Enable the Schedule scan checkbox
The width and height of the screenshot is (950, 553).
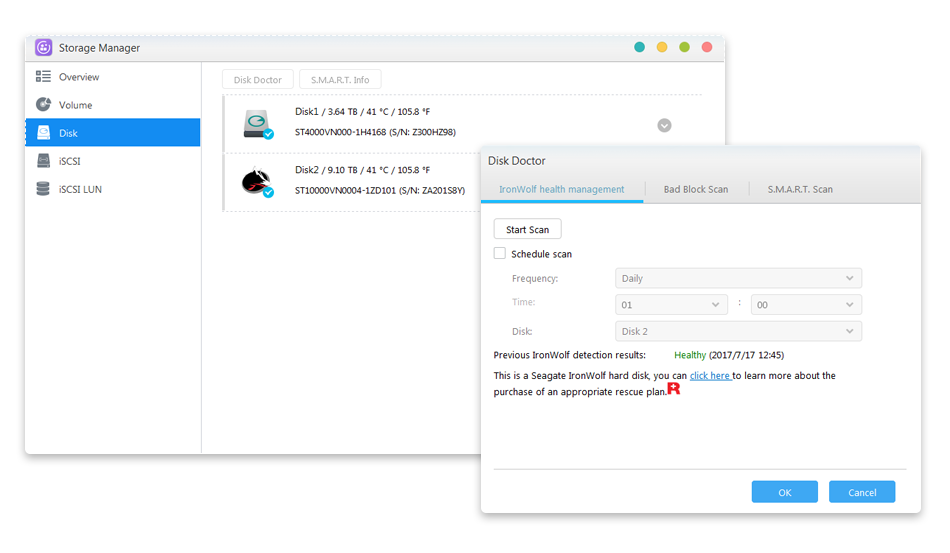pyautogui.click(x=499, y=253)
